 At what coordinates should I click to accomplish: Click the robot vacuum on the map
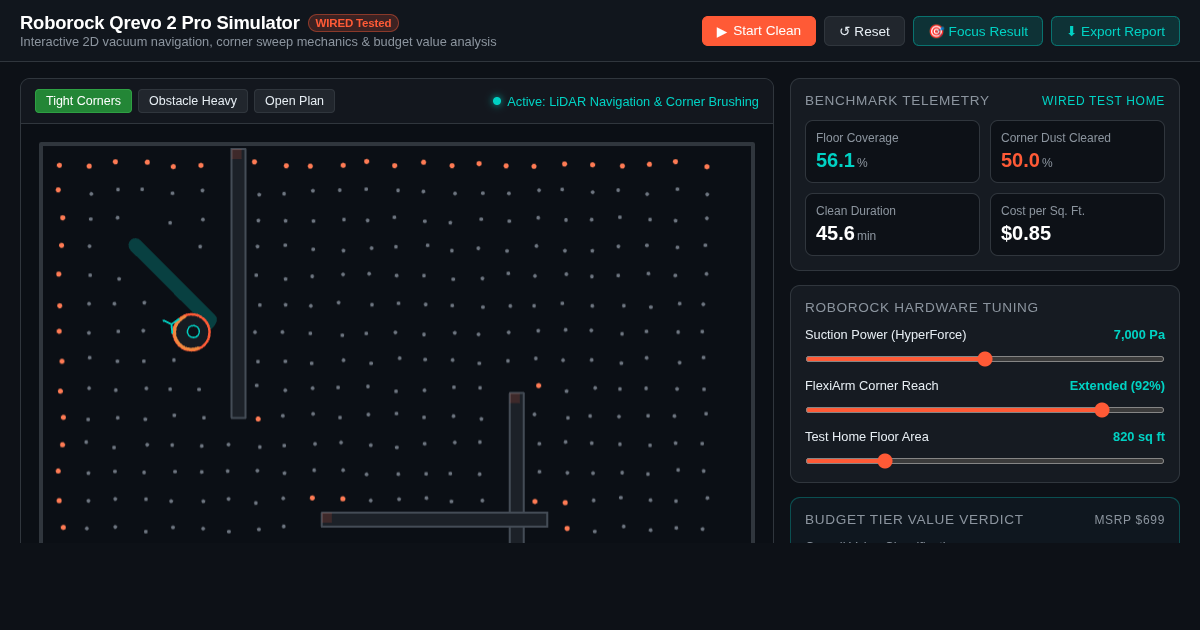point(192,332)
